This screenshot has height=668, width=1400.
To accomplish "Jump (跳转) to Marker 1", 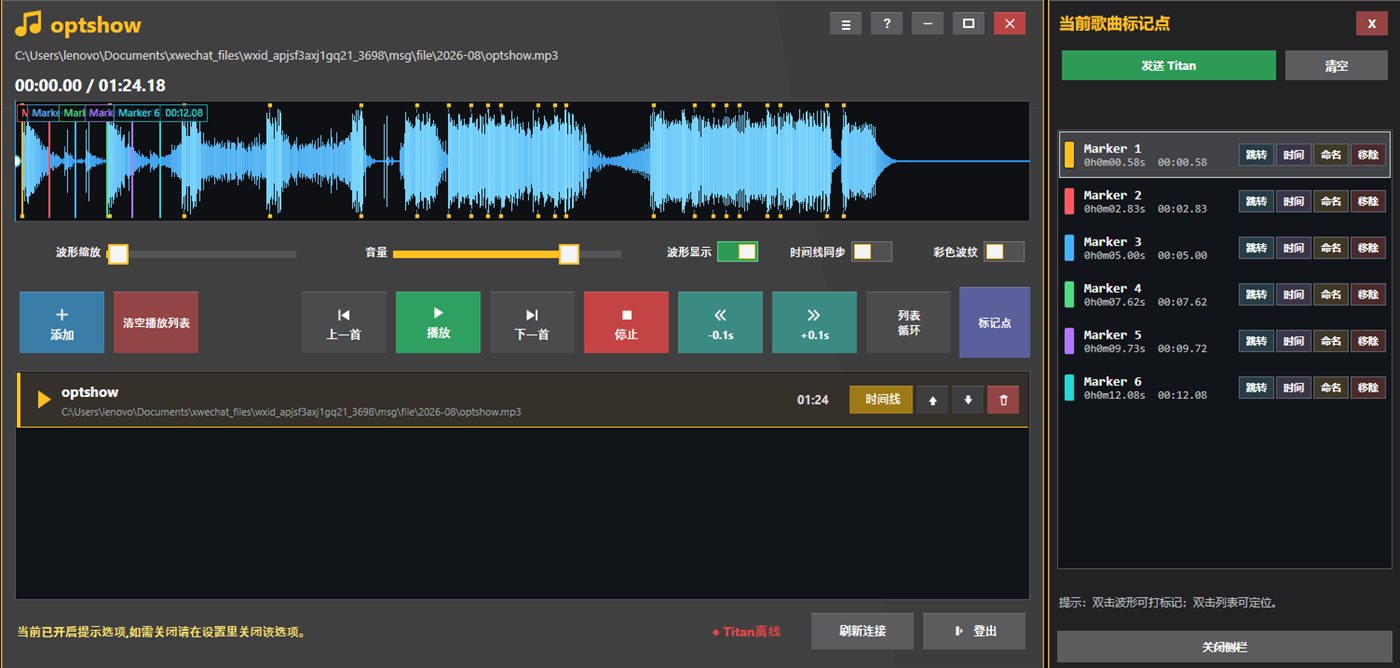I will 1256,155.
